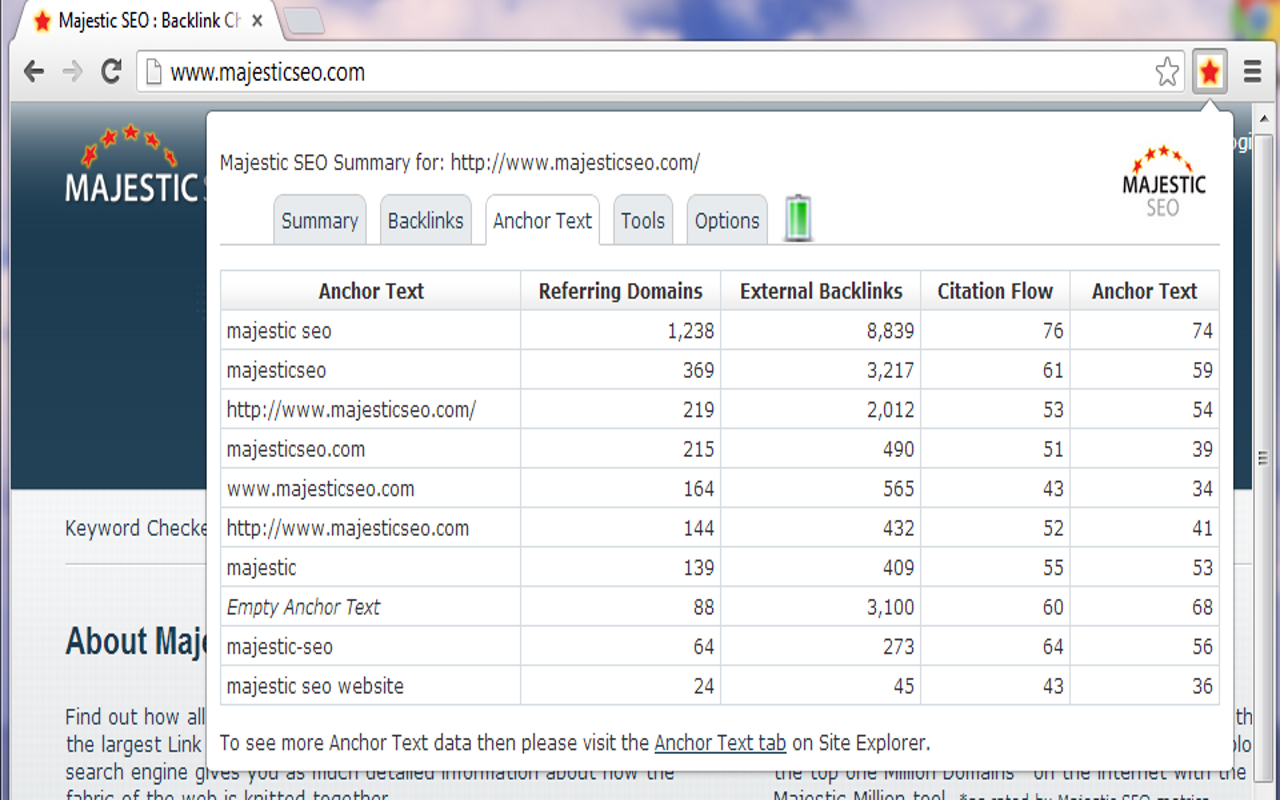Screen dimensions: 1280x800
Task: Click the External Backlinks column header
Action: coord(821,291)
